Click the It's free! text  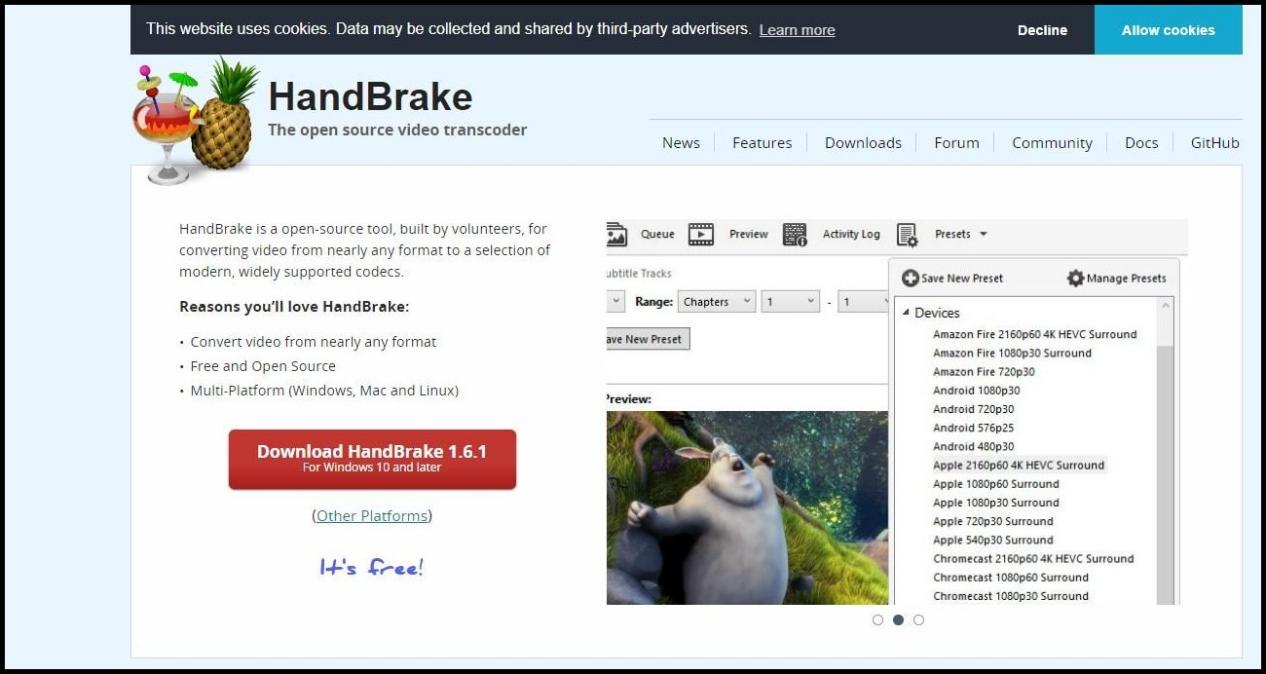click(x=371, y=567)
